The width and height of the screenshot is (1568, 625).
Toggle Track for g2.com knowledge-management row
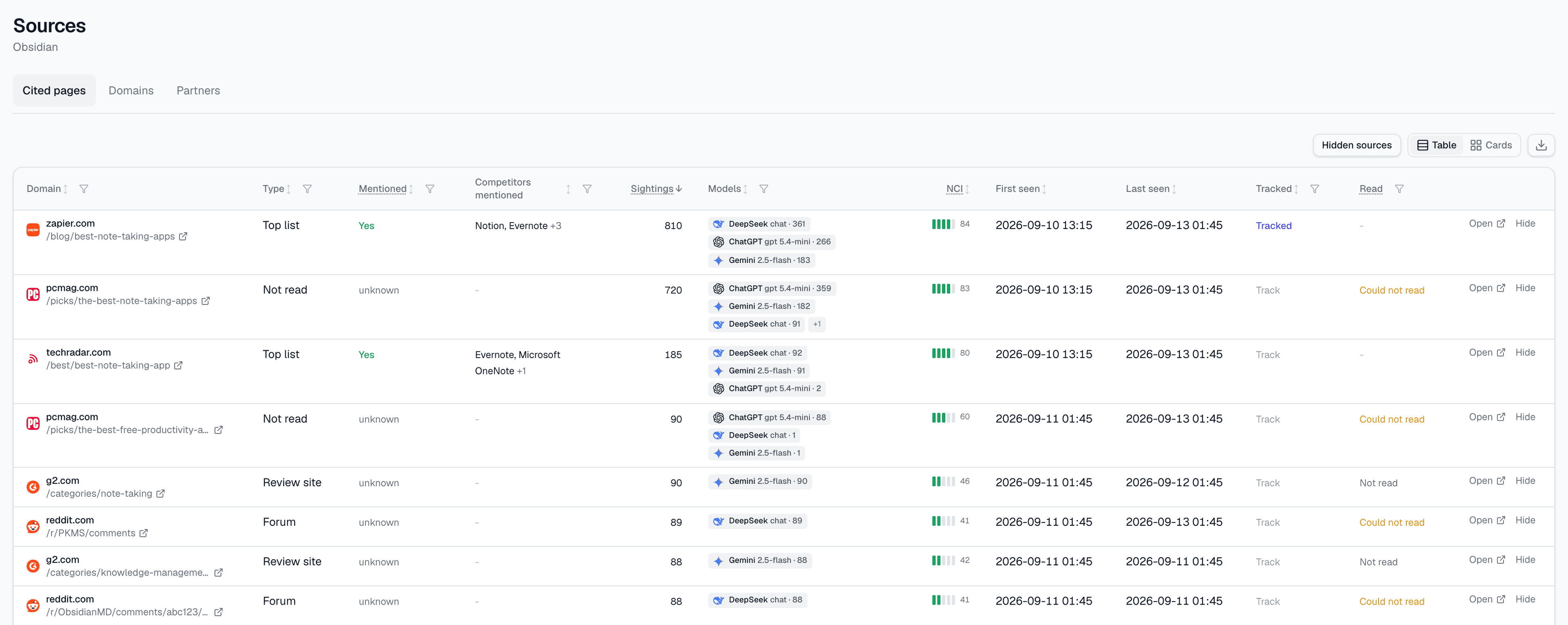pyautogui.click(x=1267, y=562)
